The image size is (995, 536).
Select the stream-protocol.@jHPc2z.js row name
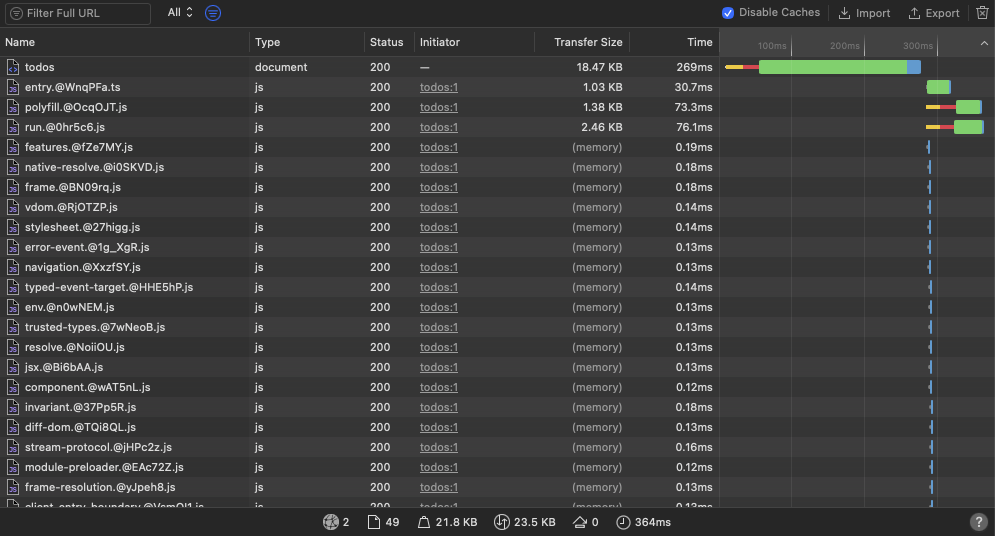[98, 447]
